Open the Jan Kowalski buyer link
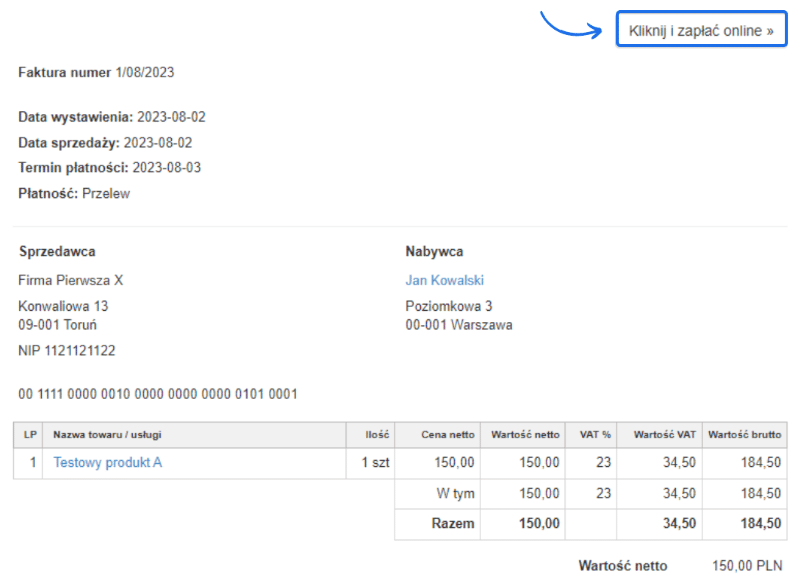The width and height of the screenshot is (794, 578). (444, 280)
